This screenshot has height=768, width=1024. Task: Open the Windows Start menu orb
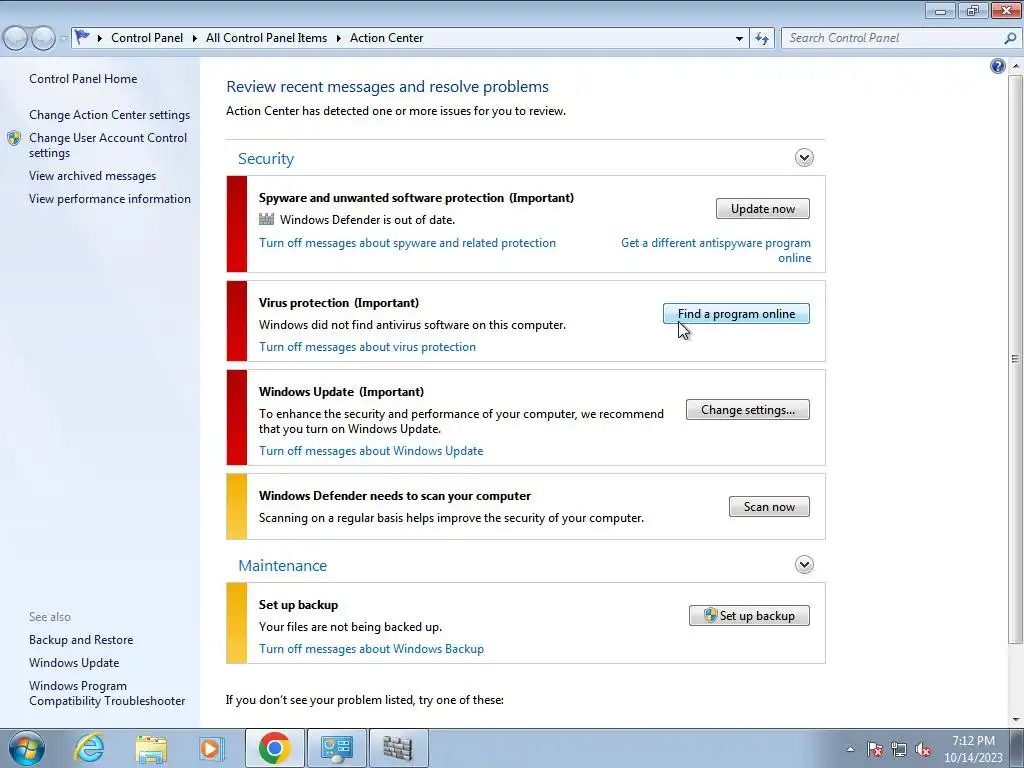point(26,748)
